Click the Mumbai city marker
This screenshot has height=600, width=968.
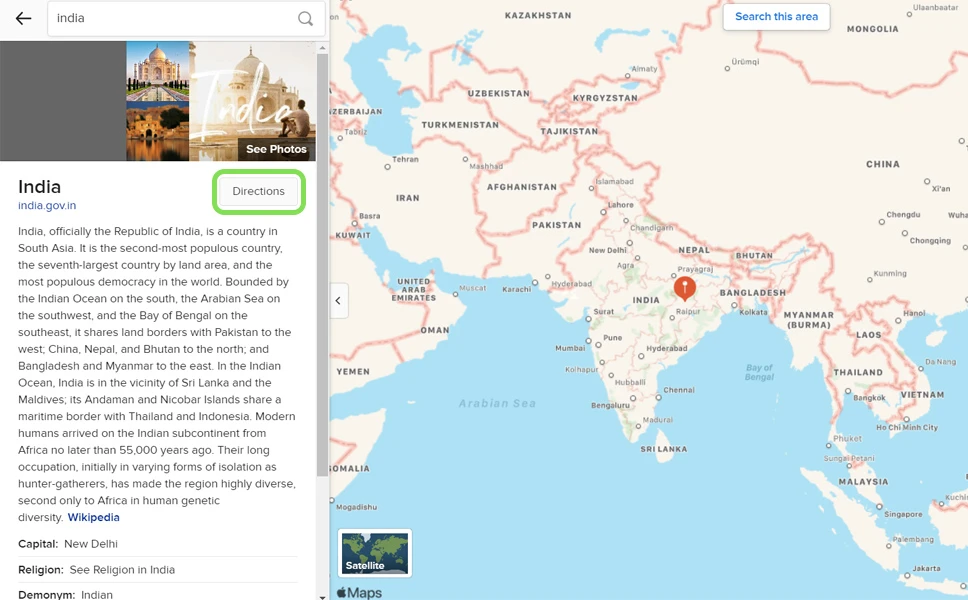588,341
